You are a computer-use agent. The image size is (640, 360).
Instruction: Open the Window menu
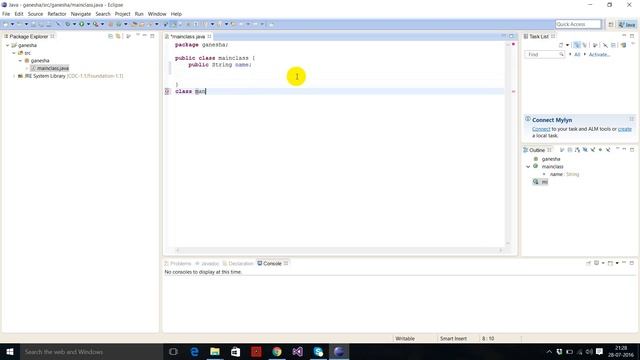click(x=157, y=14)
